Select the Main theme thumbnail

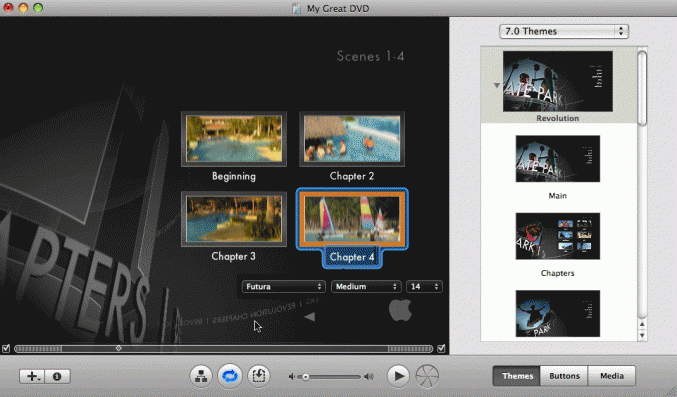[557, 159]
